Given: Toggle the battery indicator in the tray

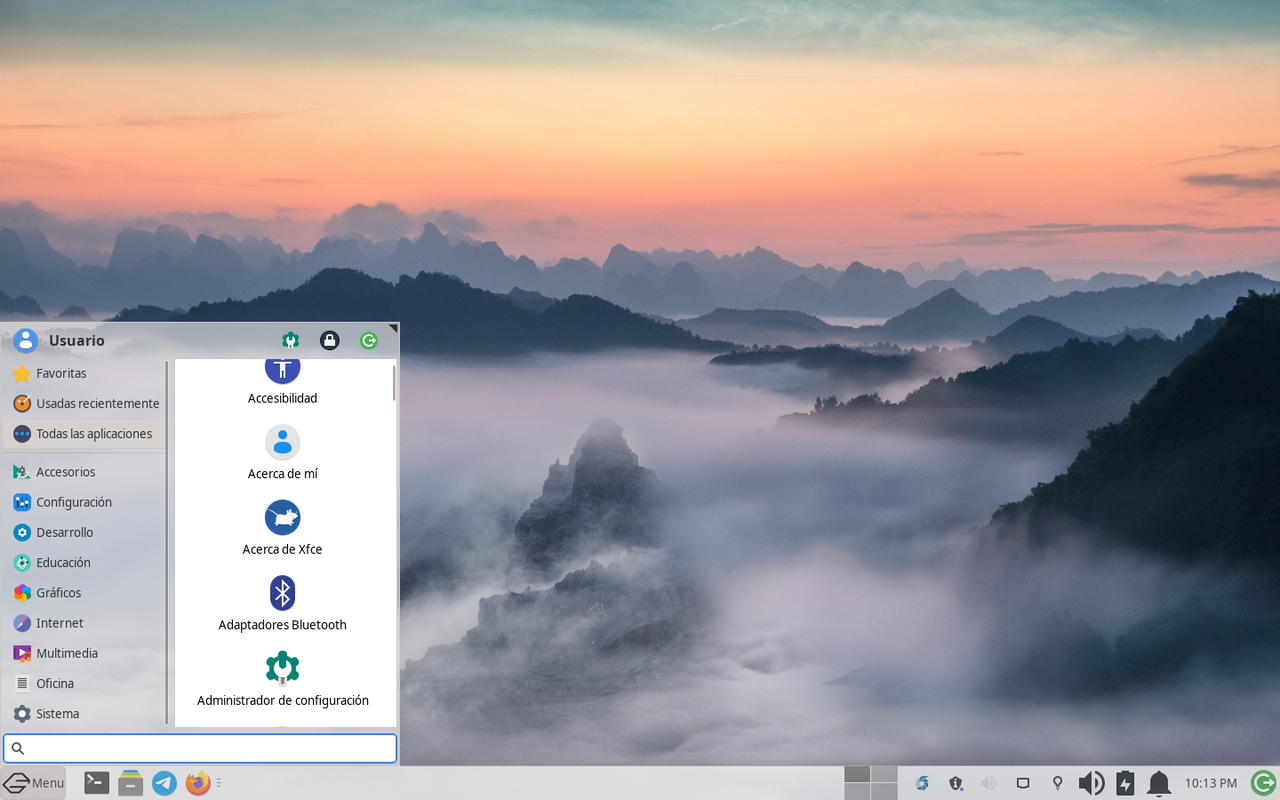Looking at the screenshot, I should 1124,783.
